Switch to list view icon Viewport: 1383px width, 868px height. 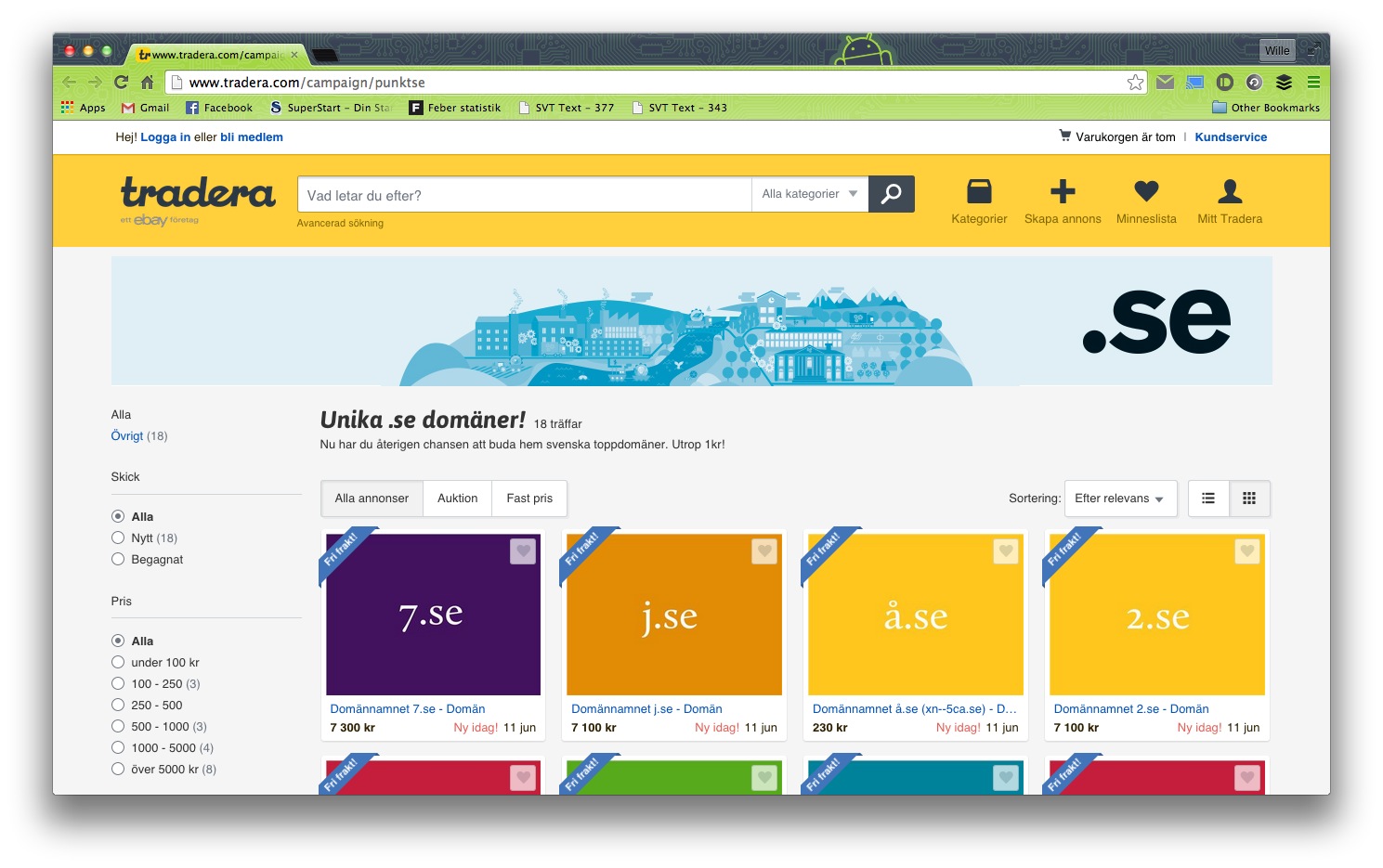[1208, 499]
